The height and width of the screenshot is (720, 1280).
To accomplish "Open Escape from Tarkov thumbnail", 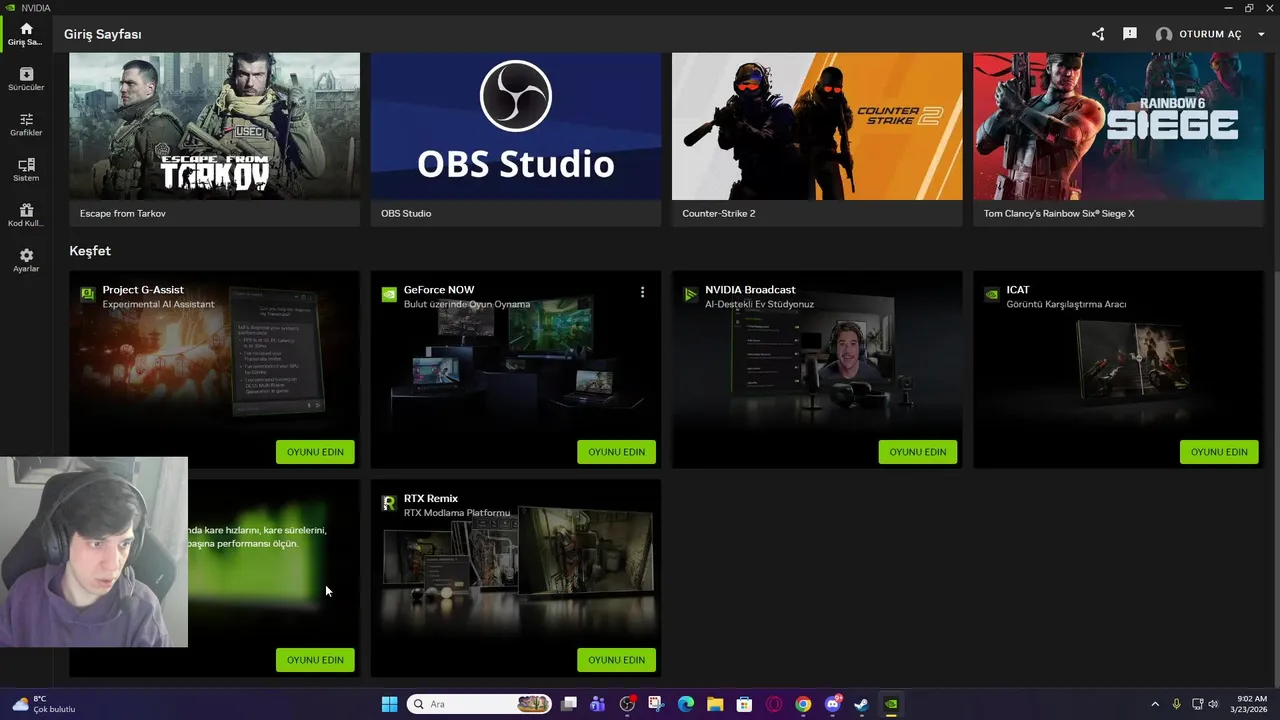I will click(214, 127).
